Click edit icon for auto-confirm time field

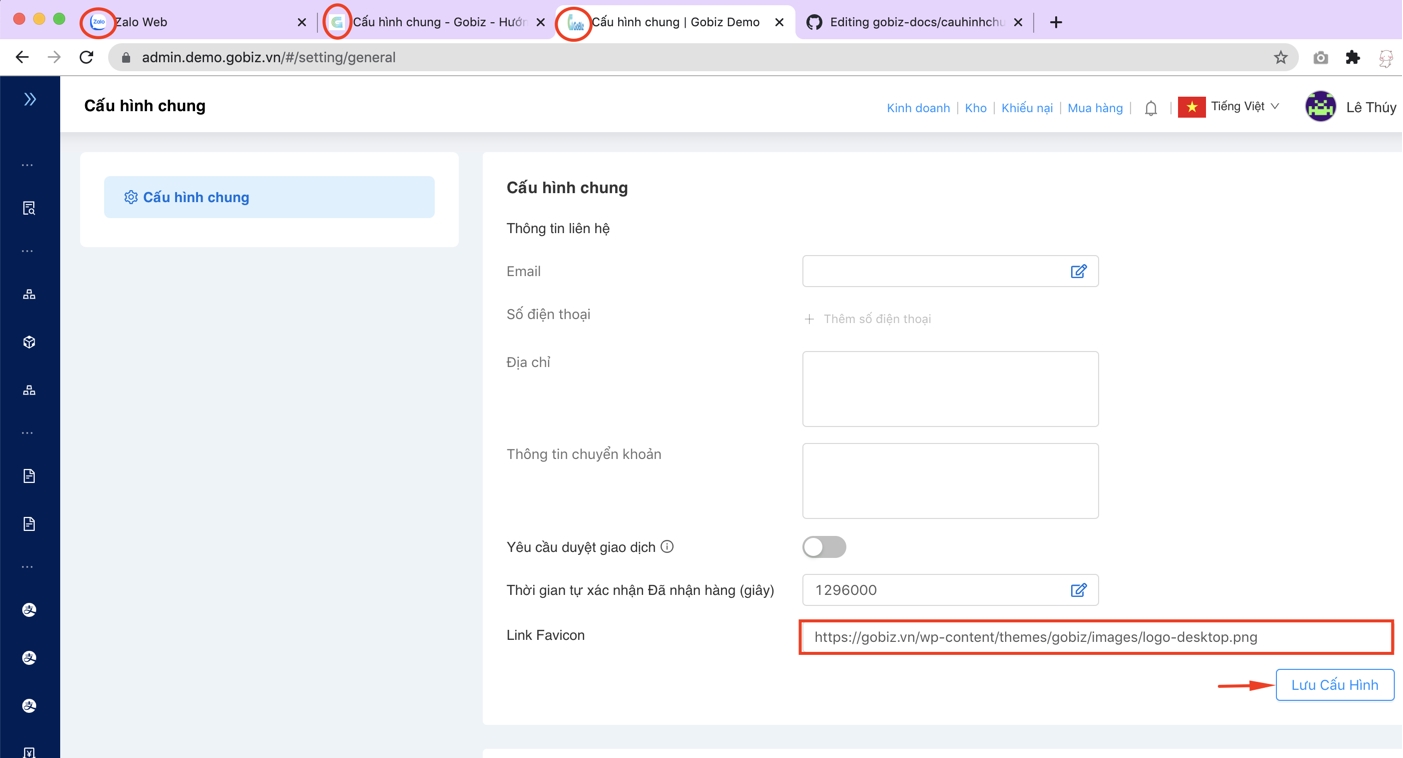(1078, 590)
